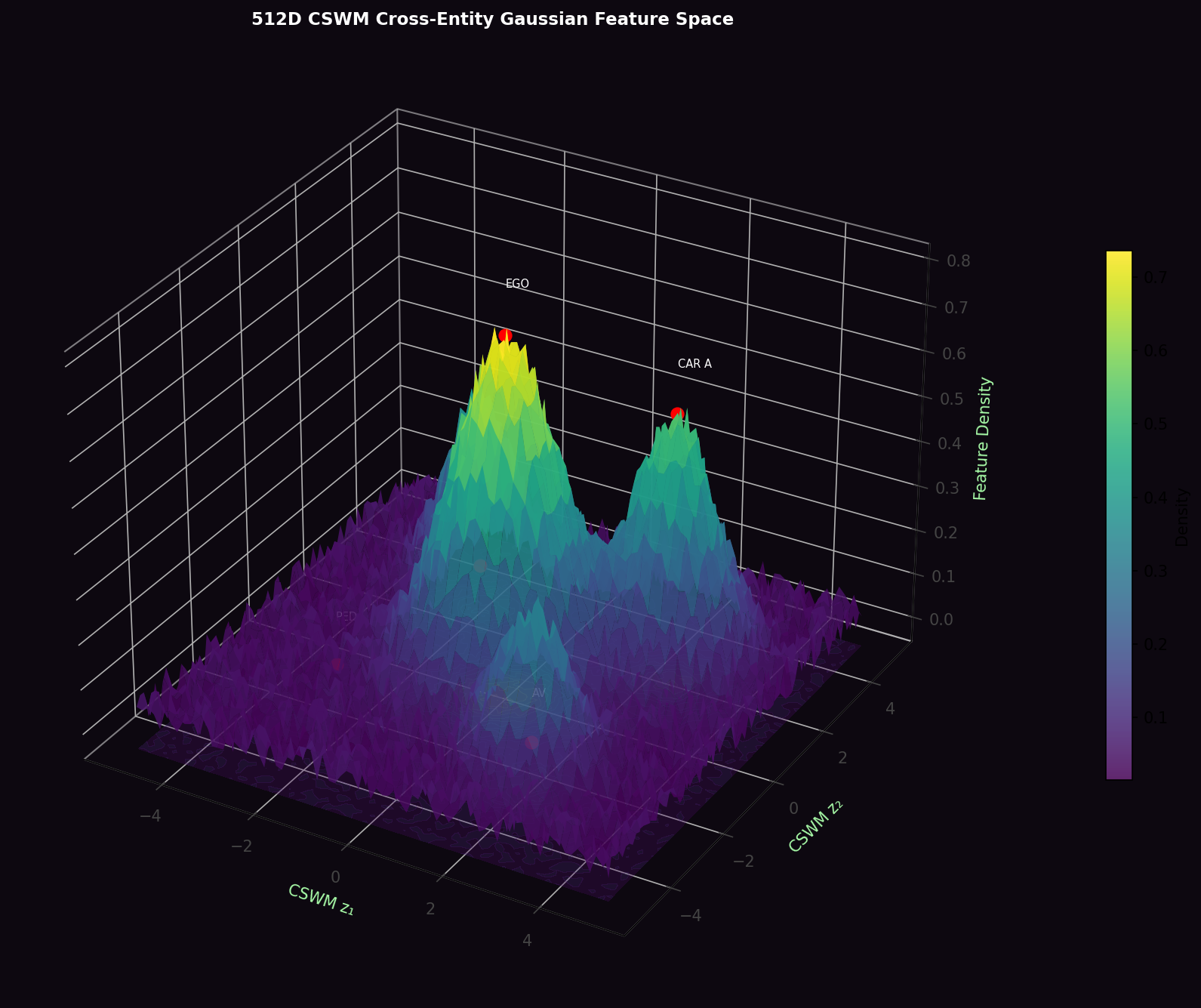The image size is (1201, 1008).
Task: Click the 0 tick on the CSWM z₂ axis
Action: click(x=793, y=809)
